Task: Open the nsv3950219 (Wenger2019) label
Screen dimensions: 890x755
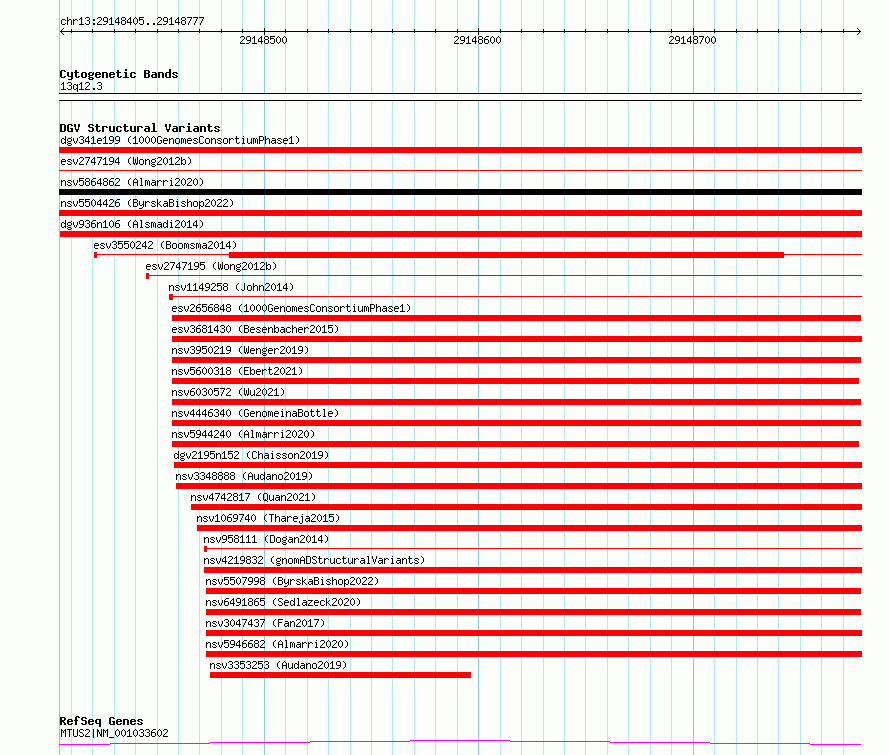Action: point(240,350)
